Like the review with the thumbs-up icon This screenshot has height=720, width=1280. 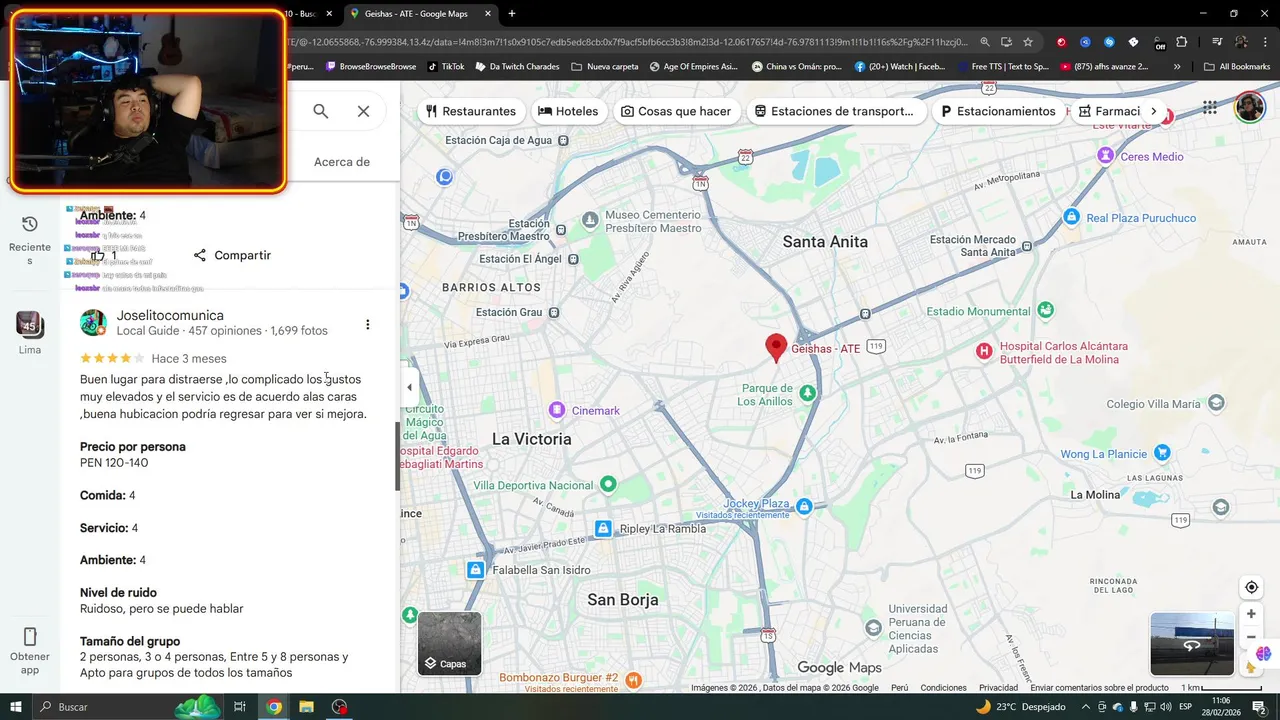click(x=98, y=255)
